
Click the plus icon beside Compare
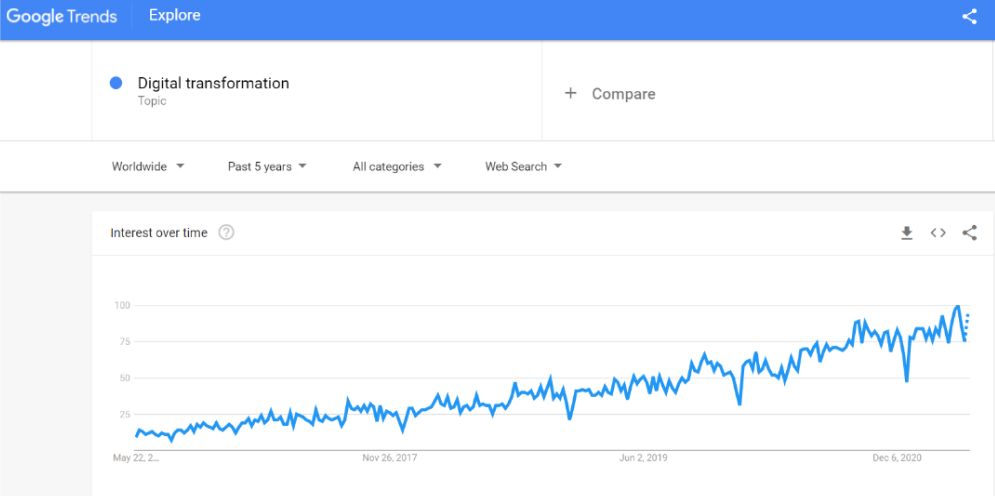pos(571,93)
